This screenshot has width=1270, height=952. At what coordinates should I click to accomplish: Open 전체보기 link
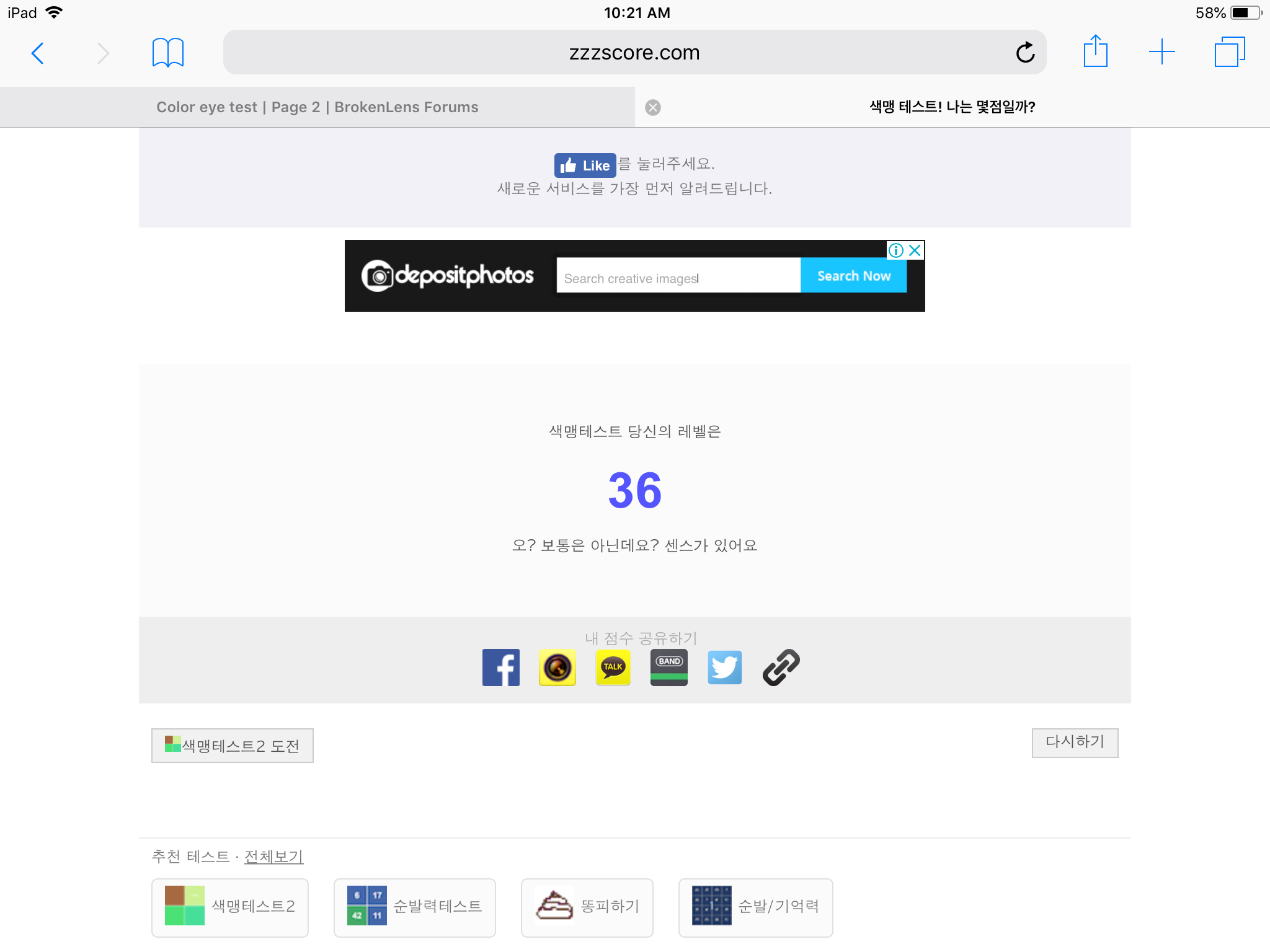click(x=273, y=857)
